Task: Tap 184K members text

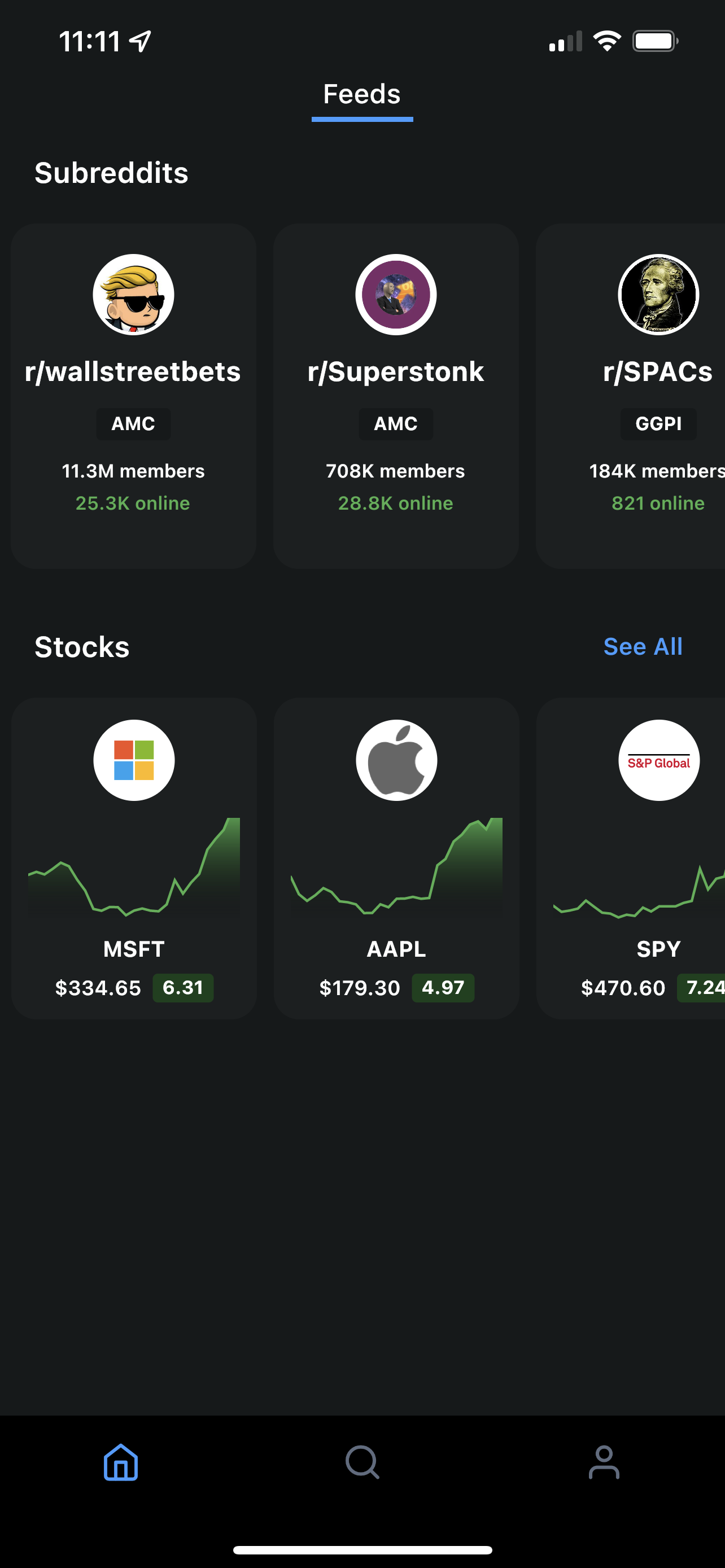Action: pos(657,471)
